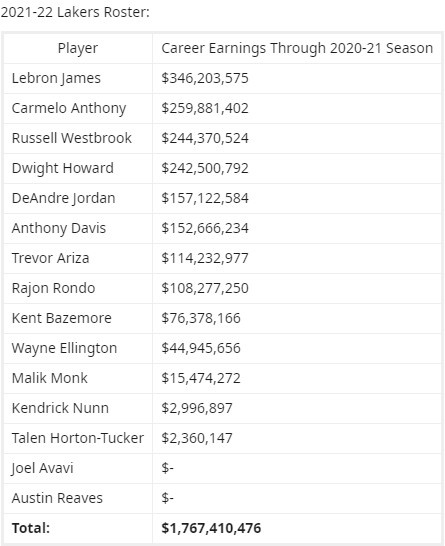Select the DeAndre Jordan name cell
Screen dimensions: 445x546
78,198
